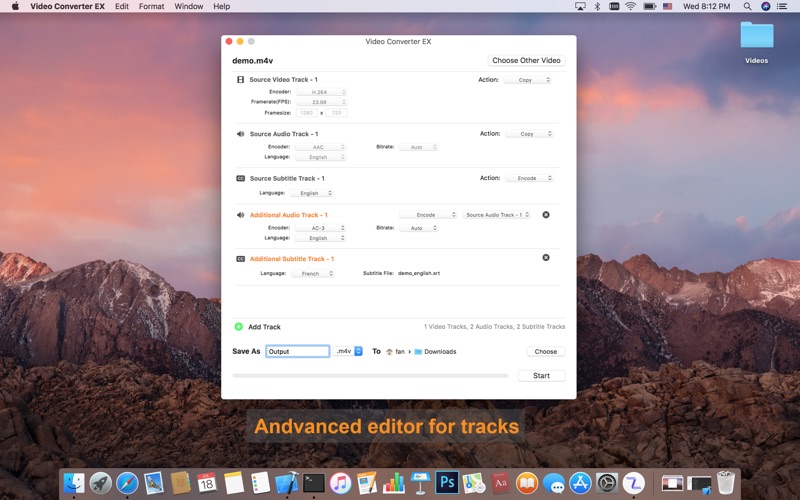800x500 pixels.
Task: Open iTunes music icon in dock
Action: coord(340,483)
